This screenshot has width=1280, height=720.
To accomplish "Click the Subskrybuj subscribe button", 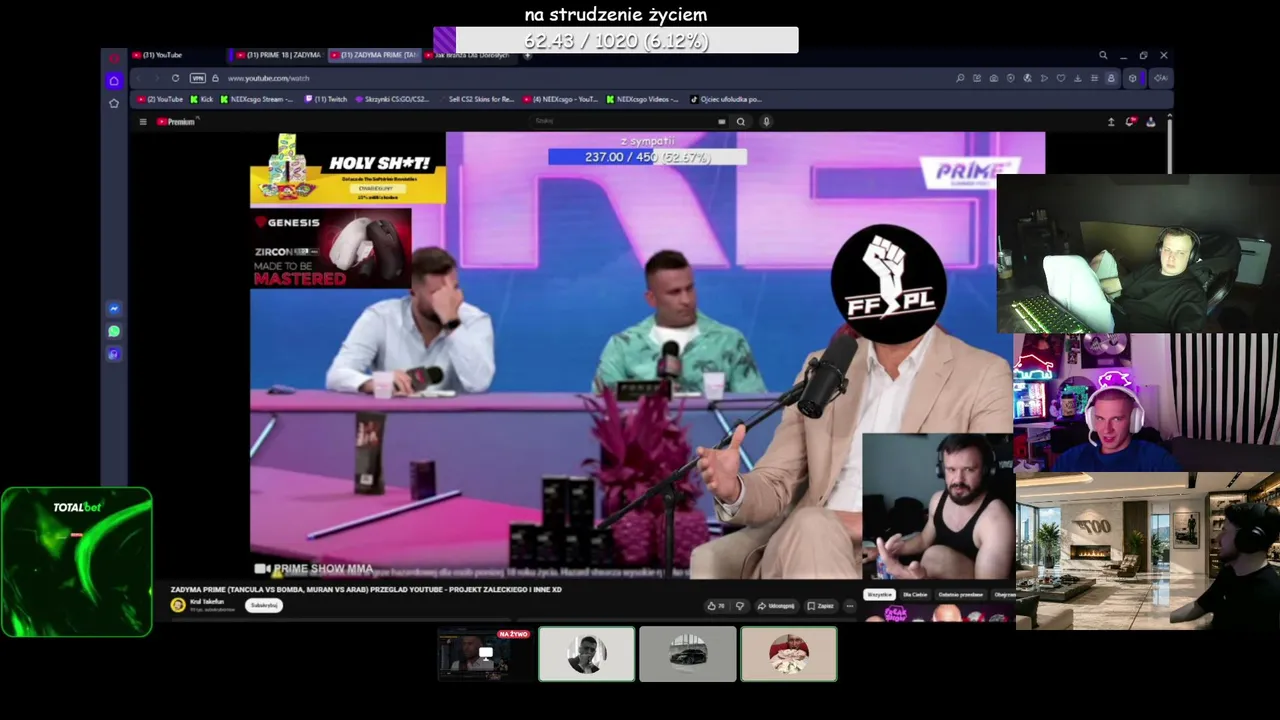I will 264,605.
